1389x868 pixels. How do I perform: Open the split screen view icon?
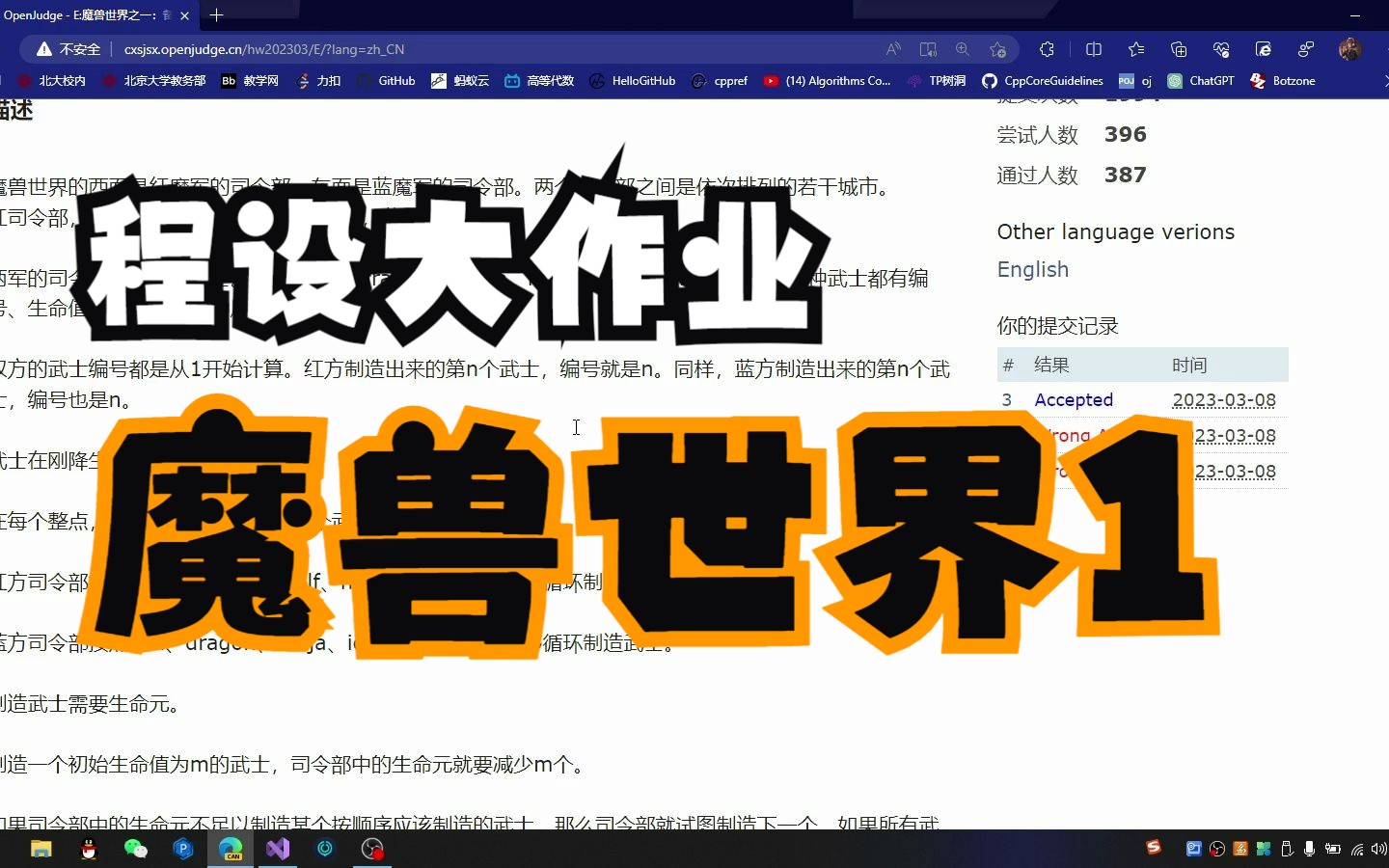(1093, 49)
